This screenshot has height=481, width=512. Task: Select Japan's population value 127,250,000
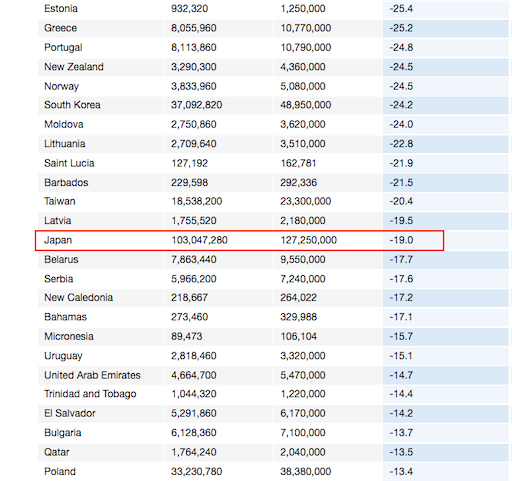(x=308, y=240)
